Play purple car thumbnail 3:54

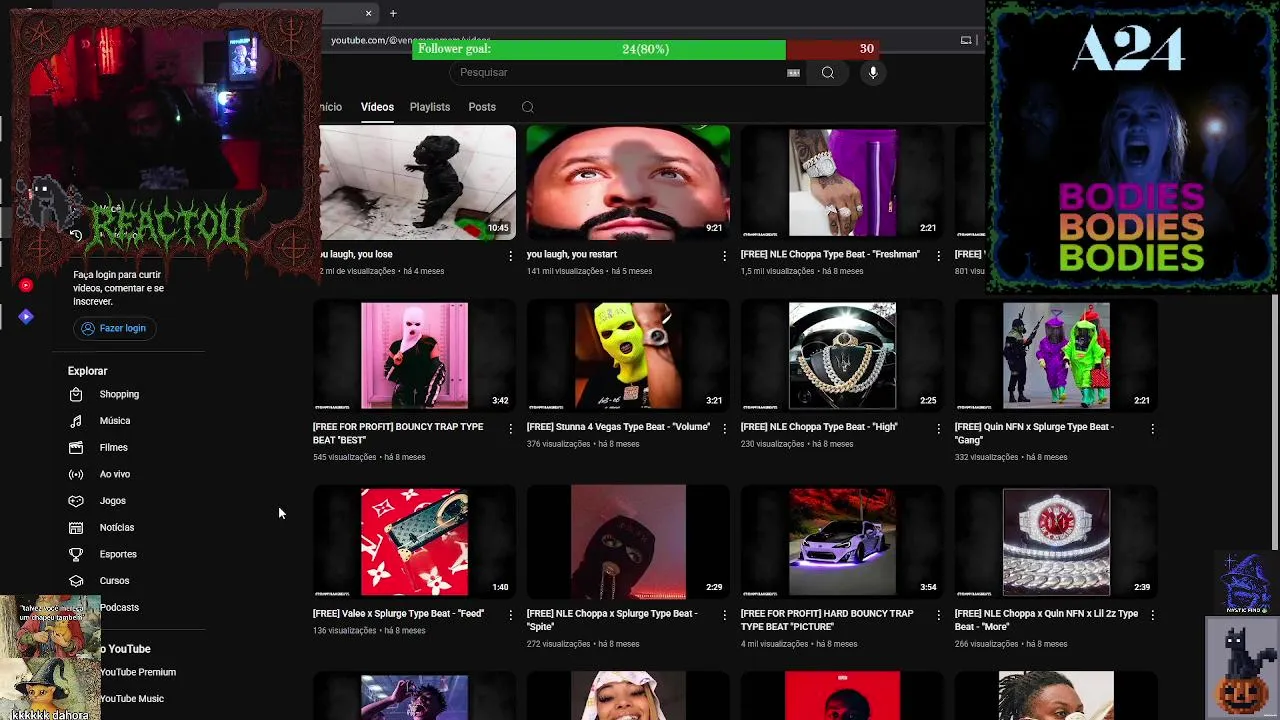(x=842, y=541)
